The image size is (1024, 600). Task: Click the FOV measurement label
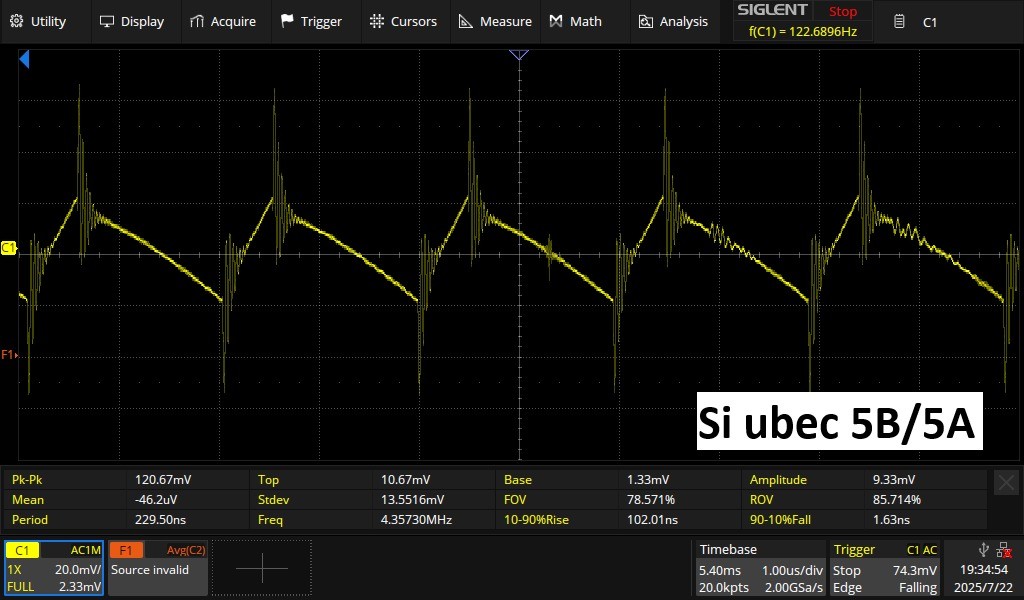point(515,499)
